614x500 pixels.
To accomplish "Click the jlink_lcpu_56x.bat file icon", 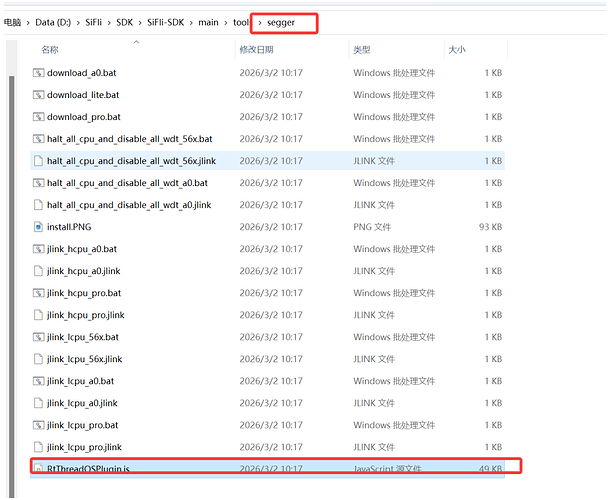I will click(38, 337).
